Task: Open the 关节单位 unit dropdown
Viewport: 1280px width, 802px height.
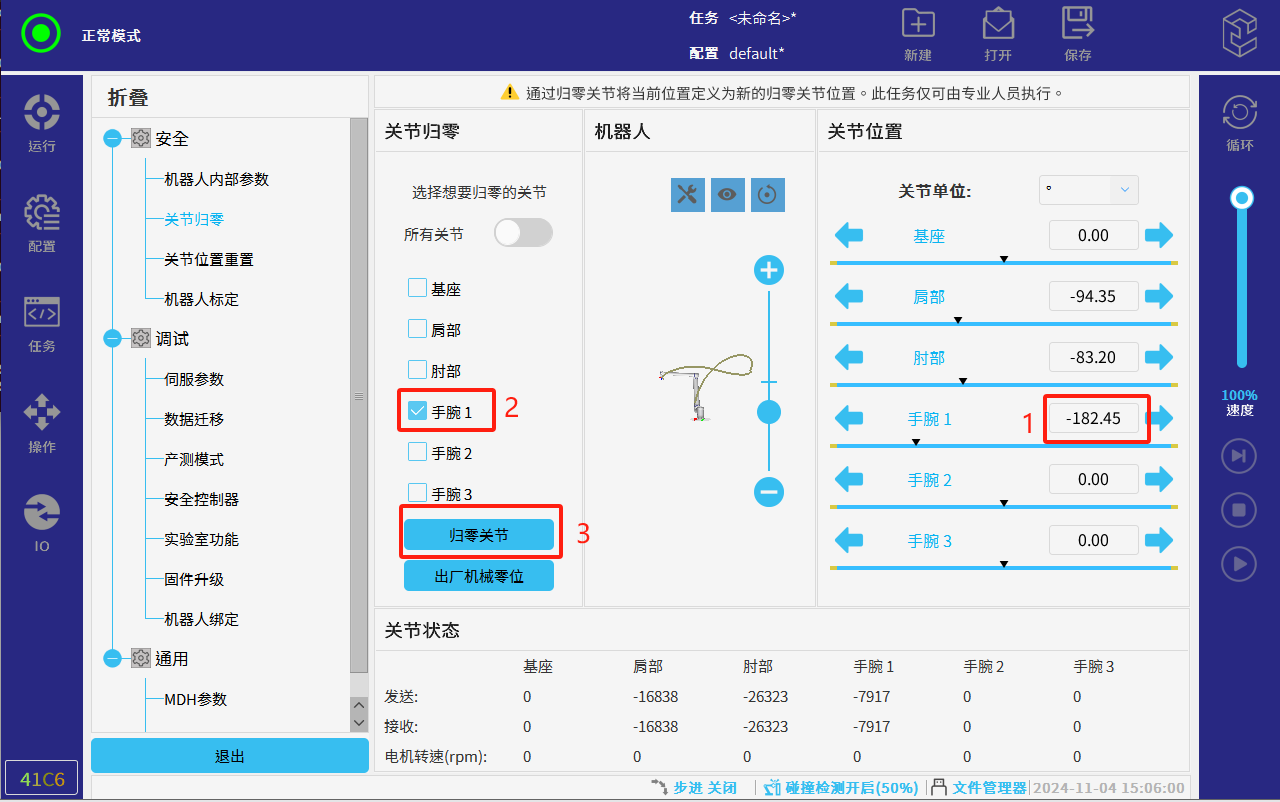Action: [1088, 190]
